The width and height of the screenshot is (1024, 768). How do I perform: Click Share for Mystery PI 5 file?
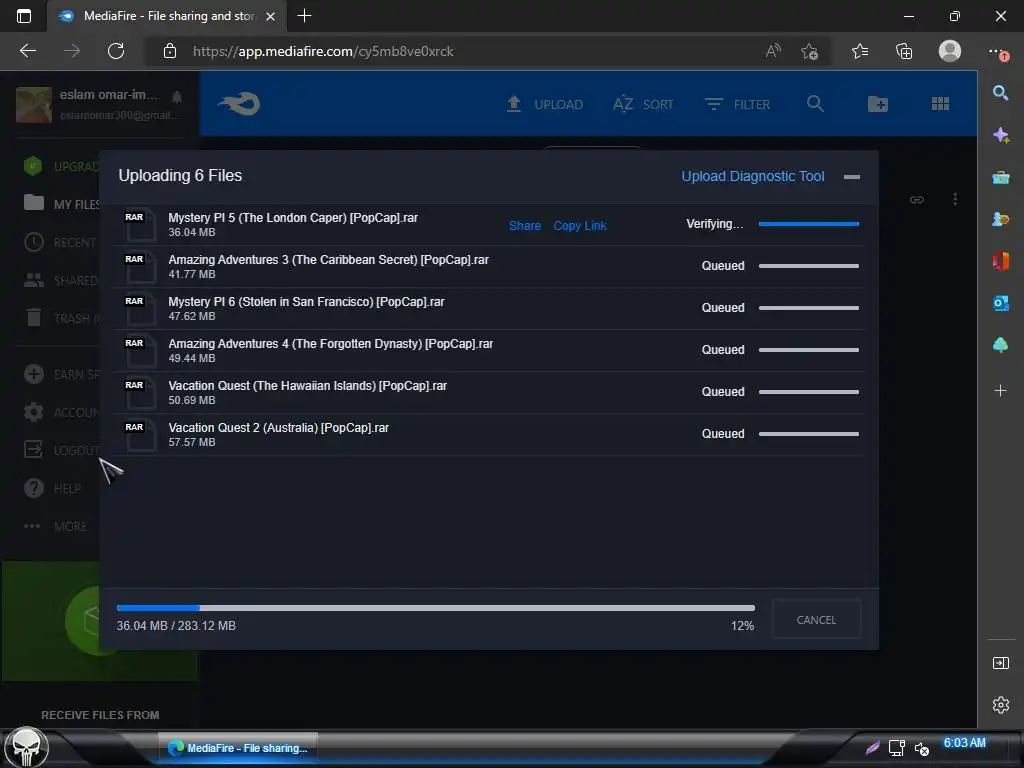tap(524, 225)
